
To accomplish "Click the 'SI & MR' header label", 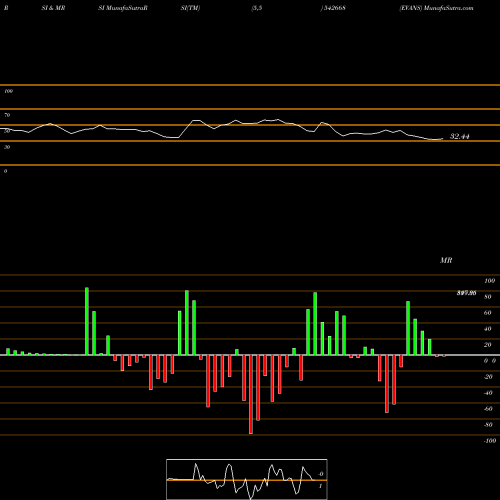I will click(x=53, y=8).
